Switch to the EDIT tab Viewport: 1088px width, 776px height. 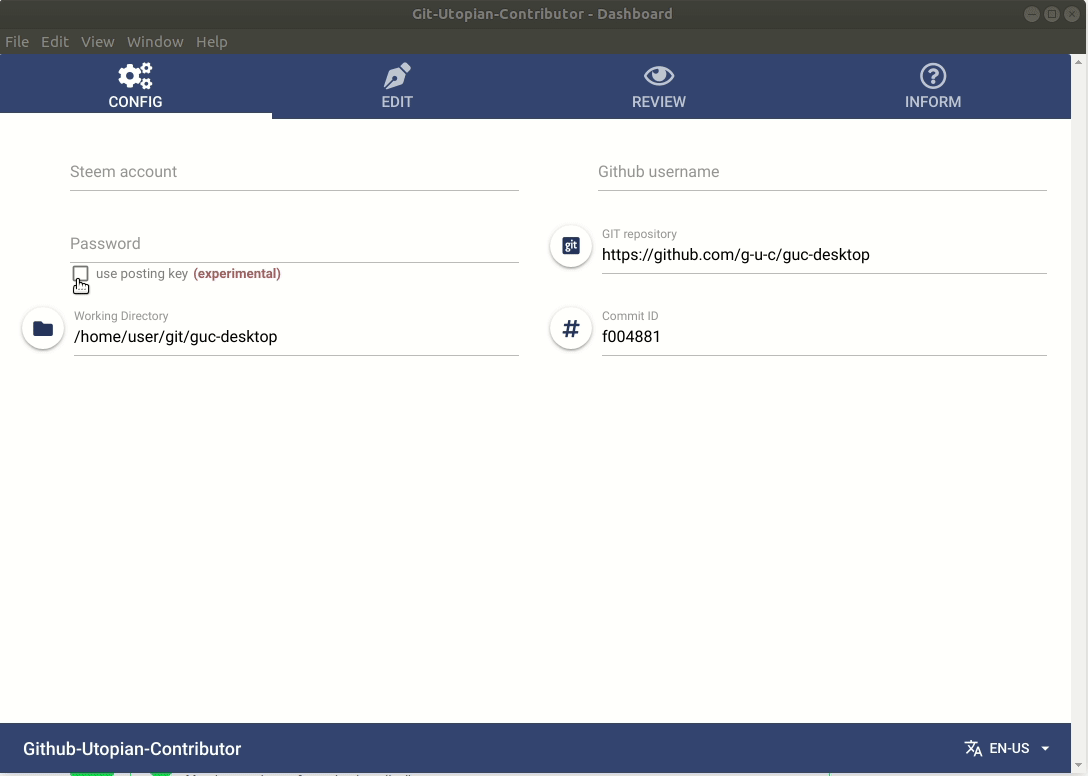click(397, 87)
